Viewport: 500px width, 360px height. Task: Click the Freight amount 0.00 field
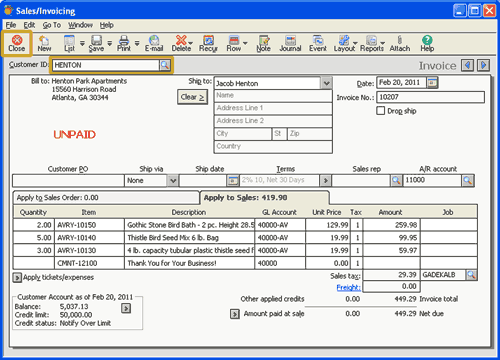(391, 286)
